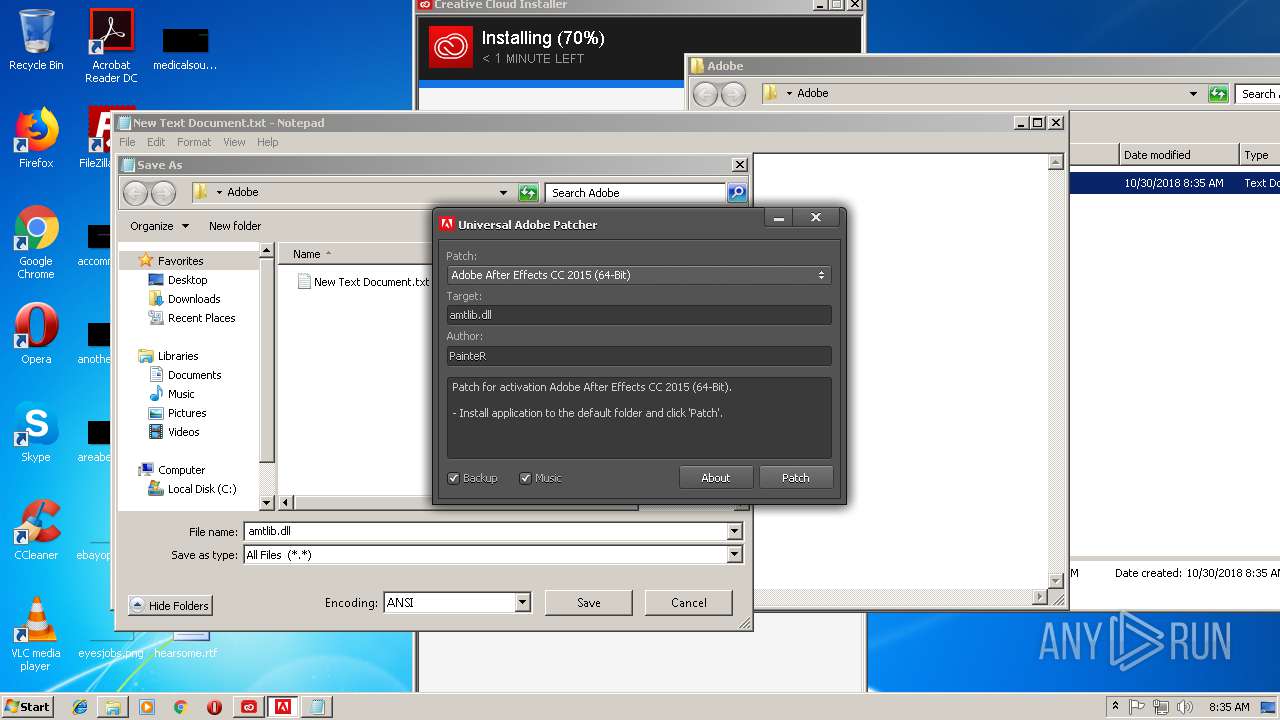Image resolution: width=1280 pixels, height=720 pixels.
Task: Collapse folders with Hide Folders button
Action: click(x=170, y=606)
